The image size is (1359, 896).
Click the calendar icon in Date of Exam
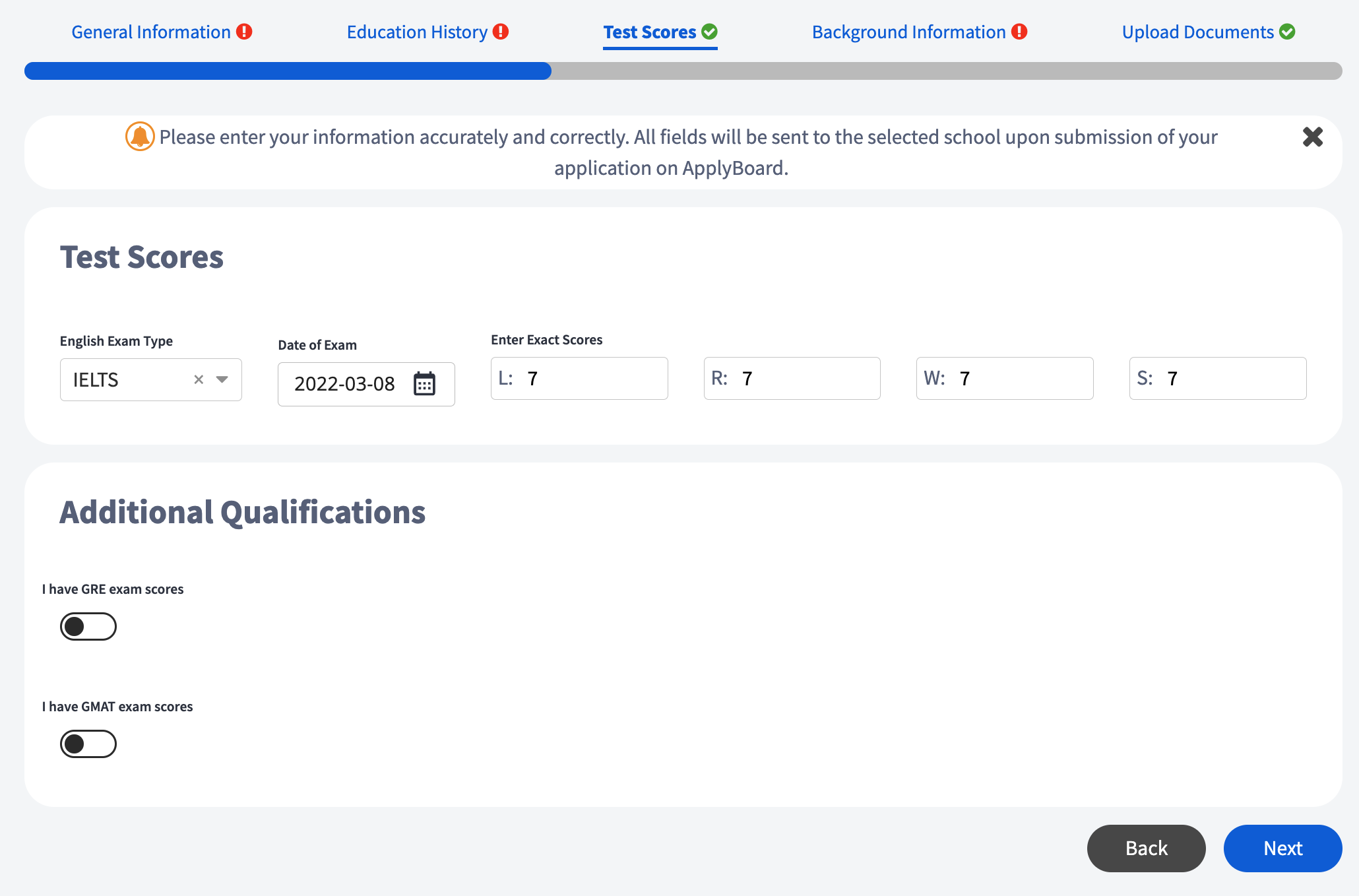coord(424,383)
